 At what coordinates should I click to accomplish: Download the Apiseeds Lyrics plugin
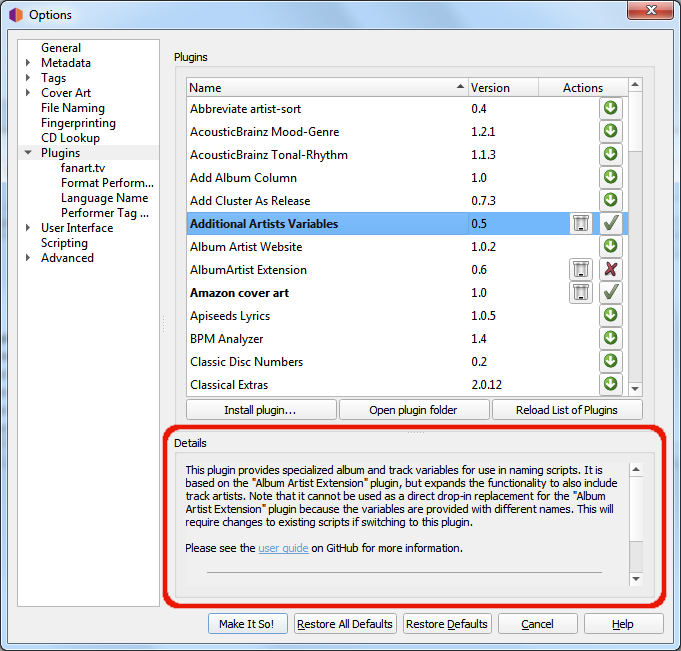pos(610,315)
